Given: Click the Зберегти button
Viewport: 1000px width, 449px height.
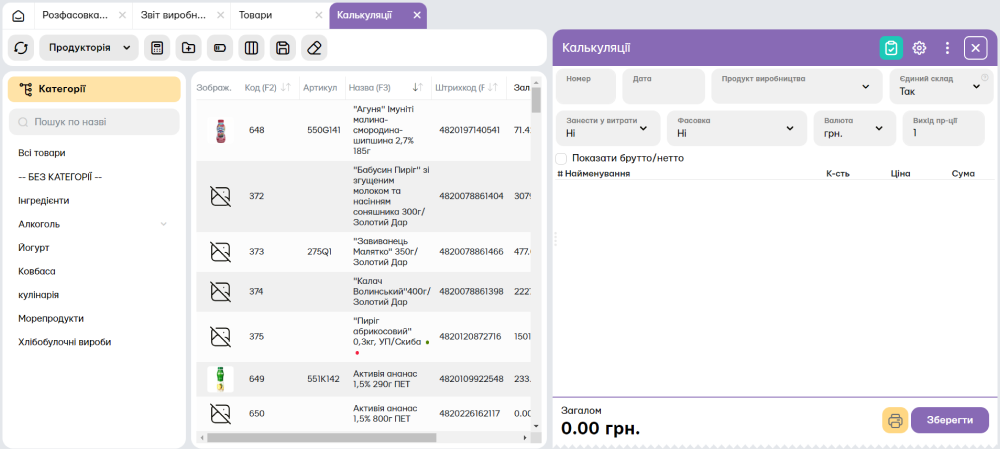Looking at the screenshot, I should 949,420.
